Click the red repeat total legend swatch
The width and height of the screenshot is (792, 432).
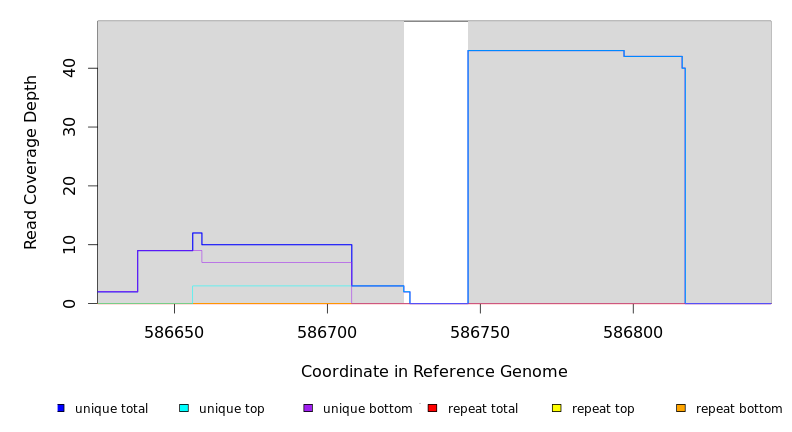[x=432, y=408]
